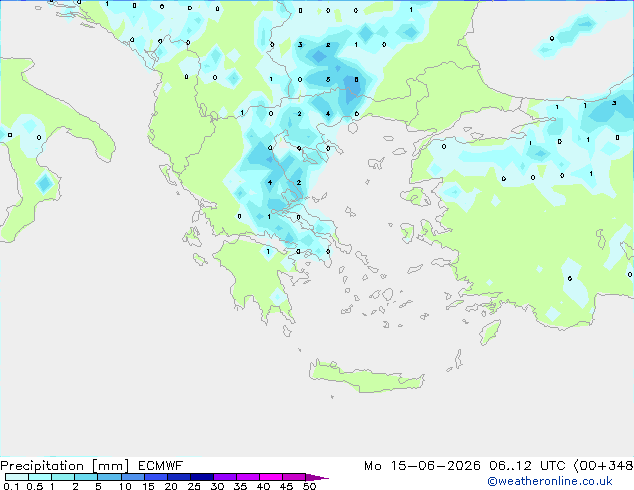634x490 pixels.
Task: Click the 40–45 mm magenta legend swatch
Action: [x=271, y=477]
